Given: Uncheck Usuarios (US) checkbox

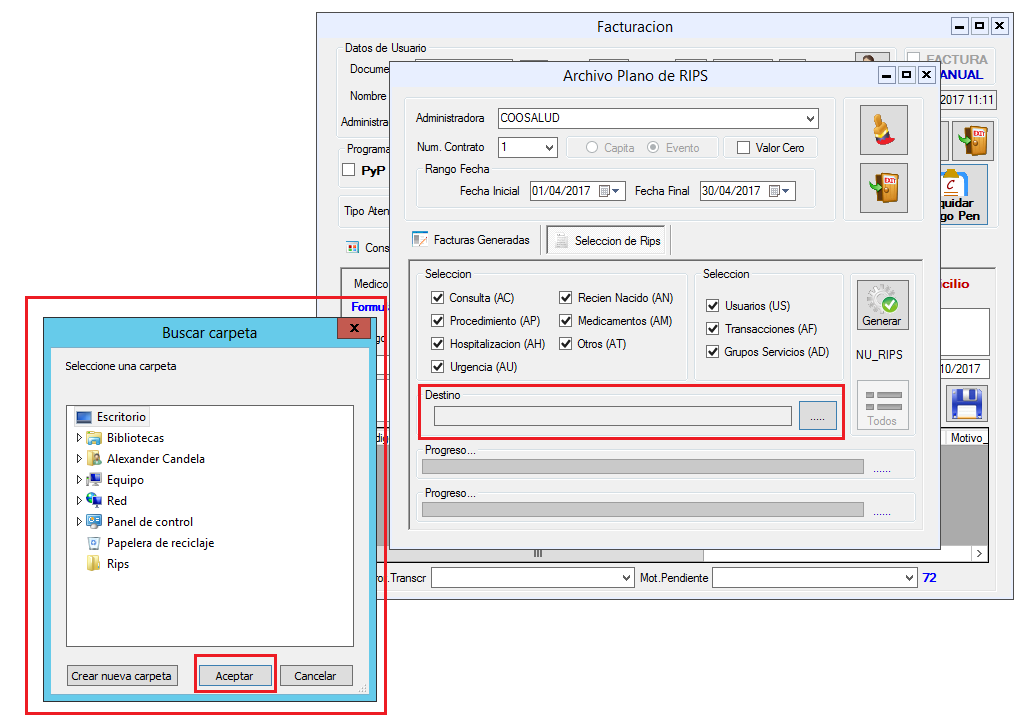Looking at the screenshot, I should [x=713, y=306].
